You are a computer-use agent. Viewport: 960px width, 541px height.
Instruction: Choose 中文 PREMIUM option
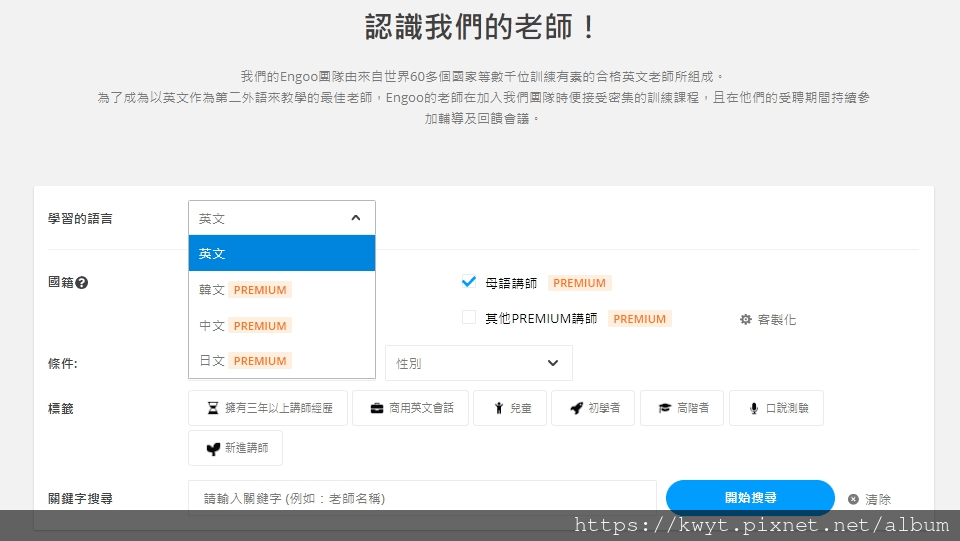tap(282, 326)
